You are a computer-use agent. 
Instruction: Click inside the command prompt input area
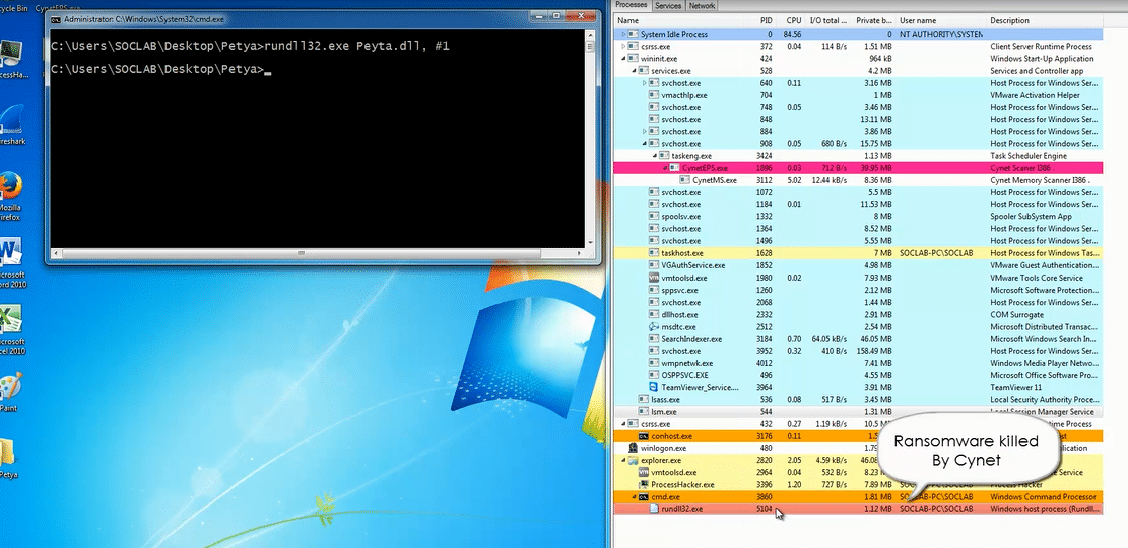point(318,139)
